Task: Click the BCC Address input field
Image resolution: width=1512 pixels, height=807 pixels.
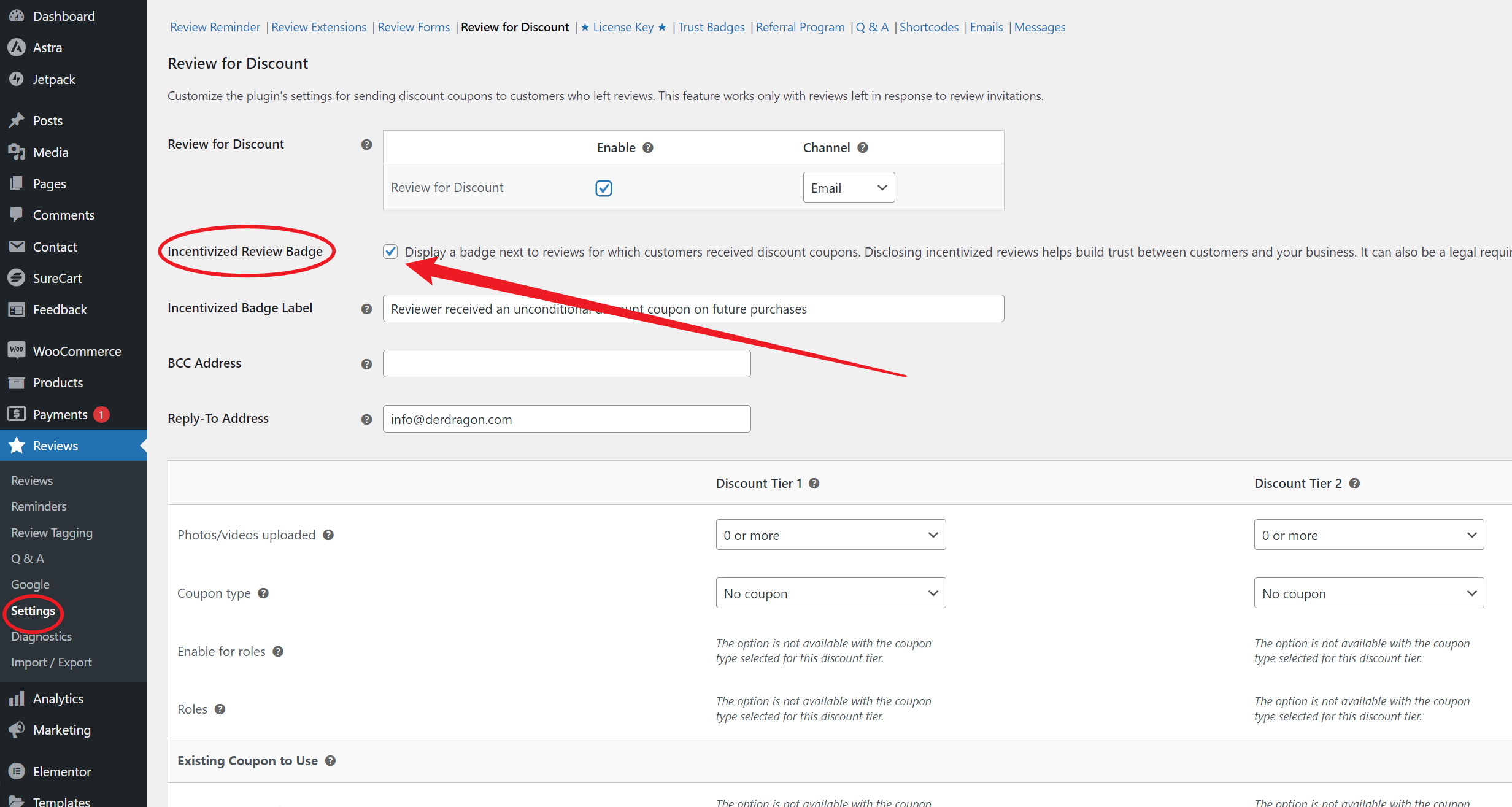Action: tap(565, 363)
